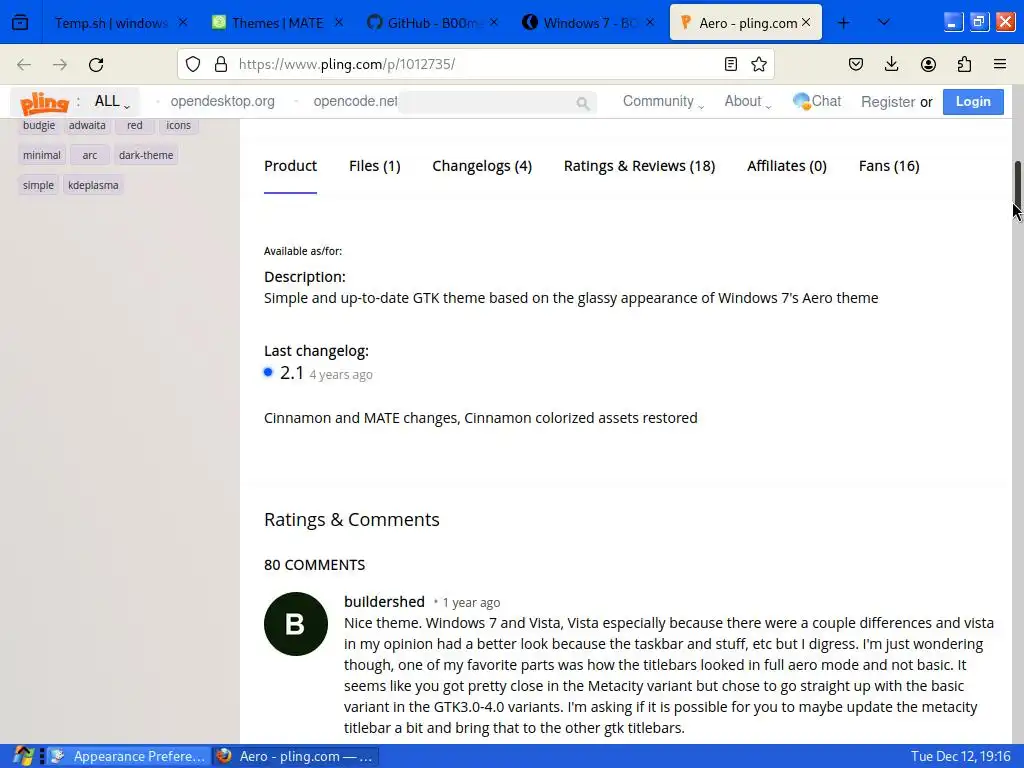This screenshot has width=1024, height=768.
Task: Switch to the Product tab
Action: [290, 166]
